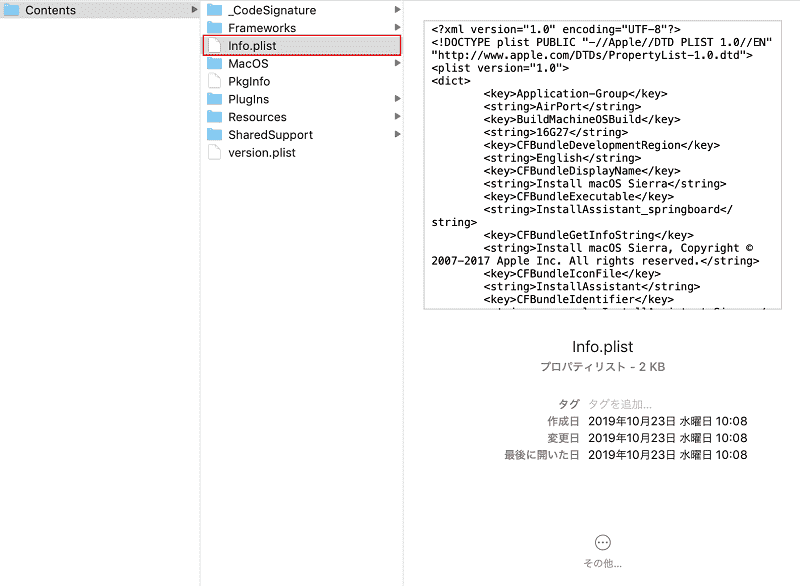Click the SharedSupport folder icon
This screenshot has width=800, height=586.
pos(214,135)
